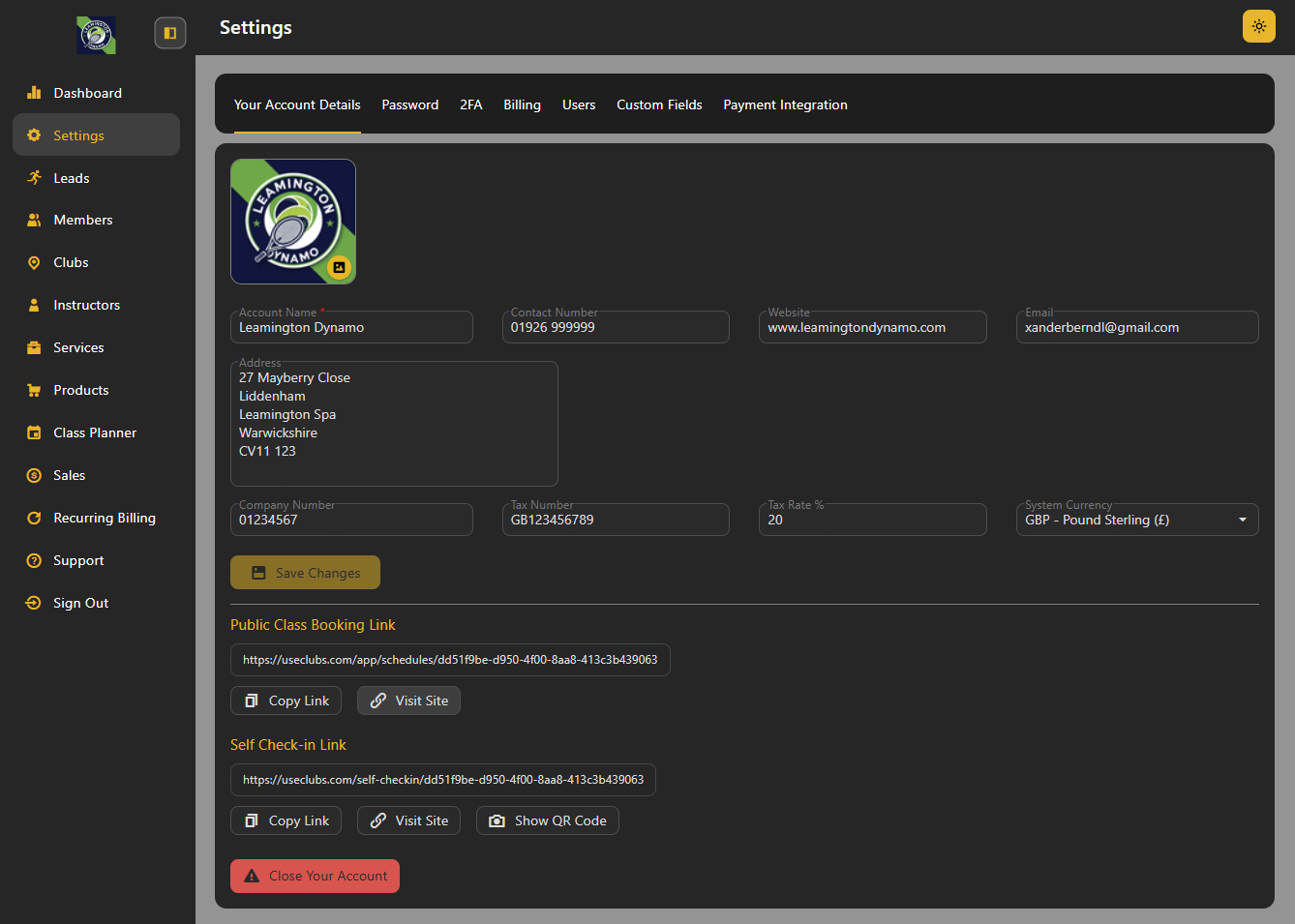Click the Tax Rate % input field
The width and height of the screenshot is (1295, 924).
tap(872, 520)
